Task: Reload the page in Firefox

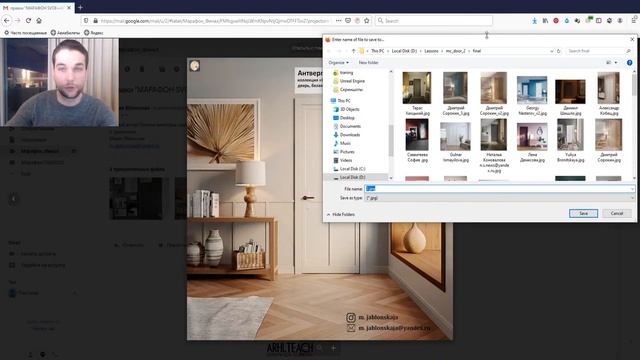Action: (x=28, y=20)
